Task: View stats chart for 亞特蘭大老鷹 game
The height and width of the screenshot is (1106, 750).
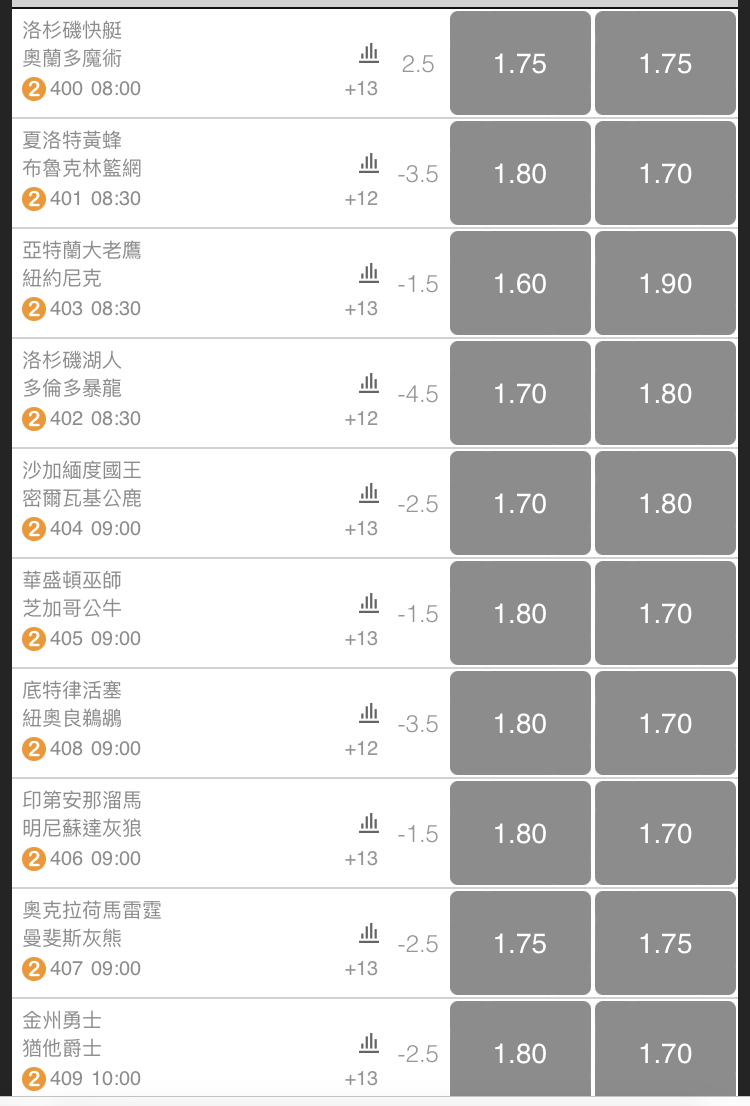Action: 368,273
